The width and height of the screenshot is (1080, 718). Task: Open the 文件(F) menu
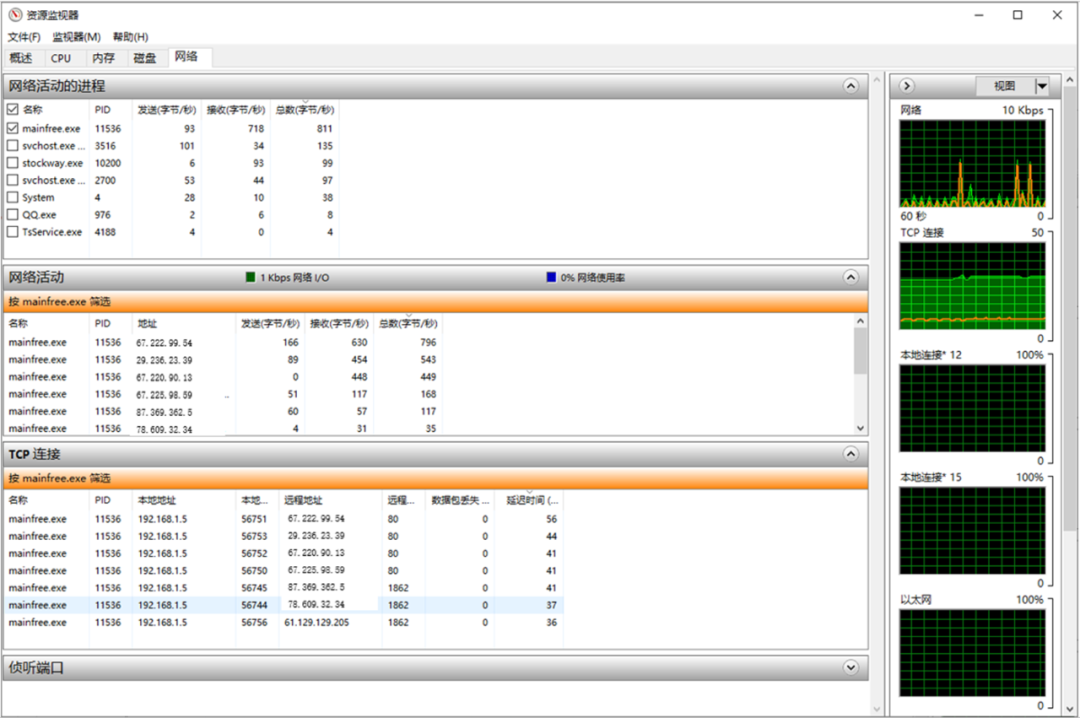[24, 37]
